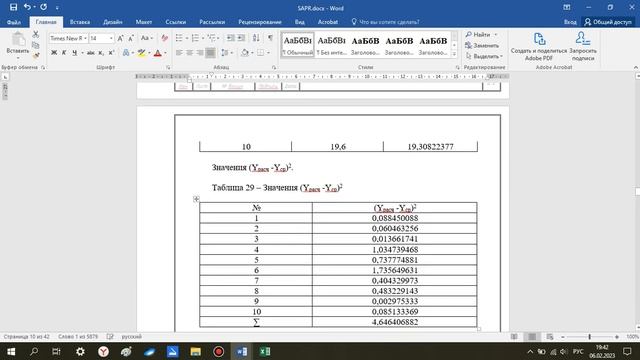Cut the selection with the scissors icon
Viewport: 640px width, 360px height.
point(36,34)
